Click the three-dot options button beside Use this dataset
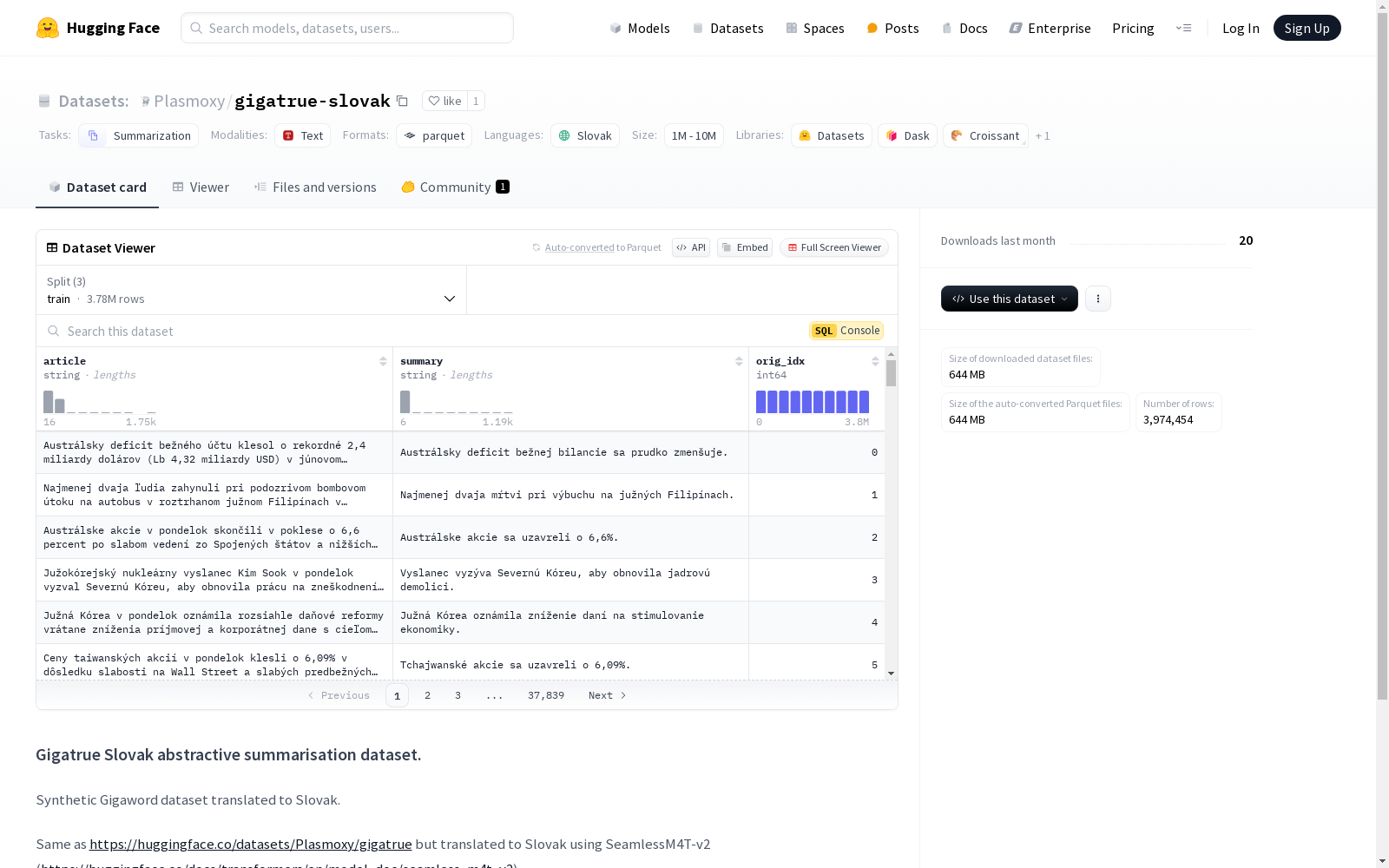The image size is (1389, 868). 1098,299
